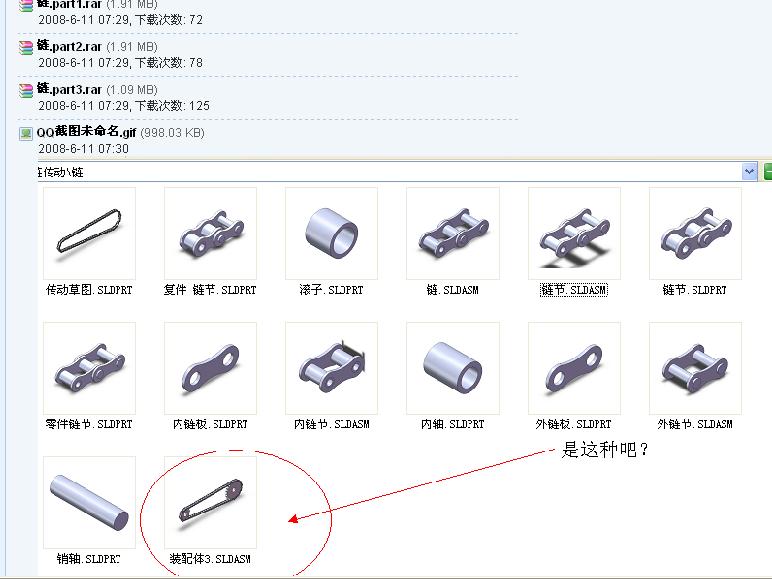Viewport: 772px width, 579px height.
Task: Click the 链.part3.rar archive icon
Action: pos(26,90)
